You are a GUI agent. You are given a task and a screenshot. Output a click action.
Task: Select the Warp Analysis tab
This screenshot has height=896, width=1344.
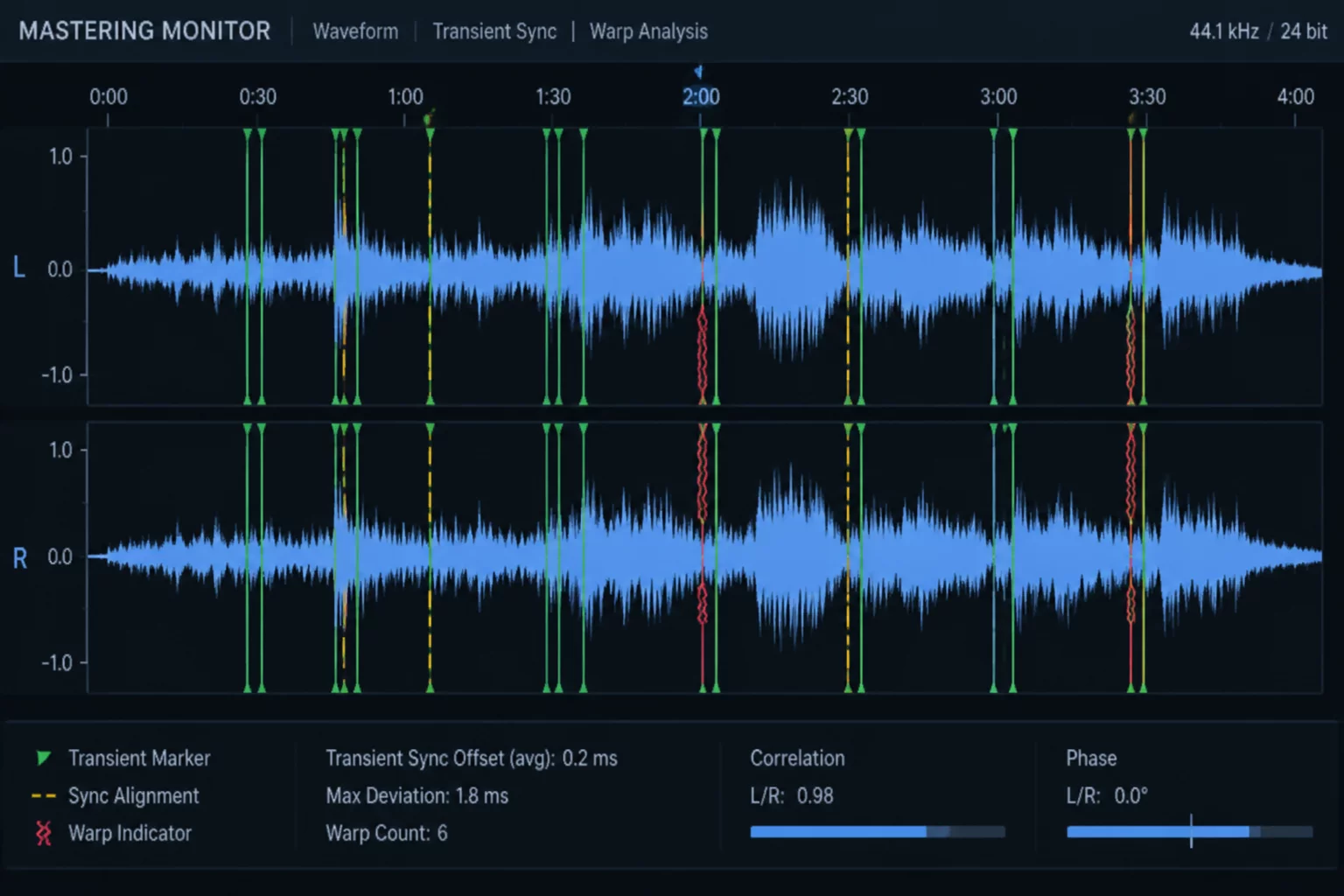pyautogui.click(x=648, y=31)
